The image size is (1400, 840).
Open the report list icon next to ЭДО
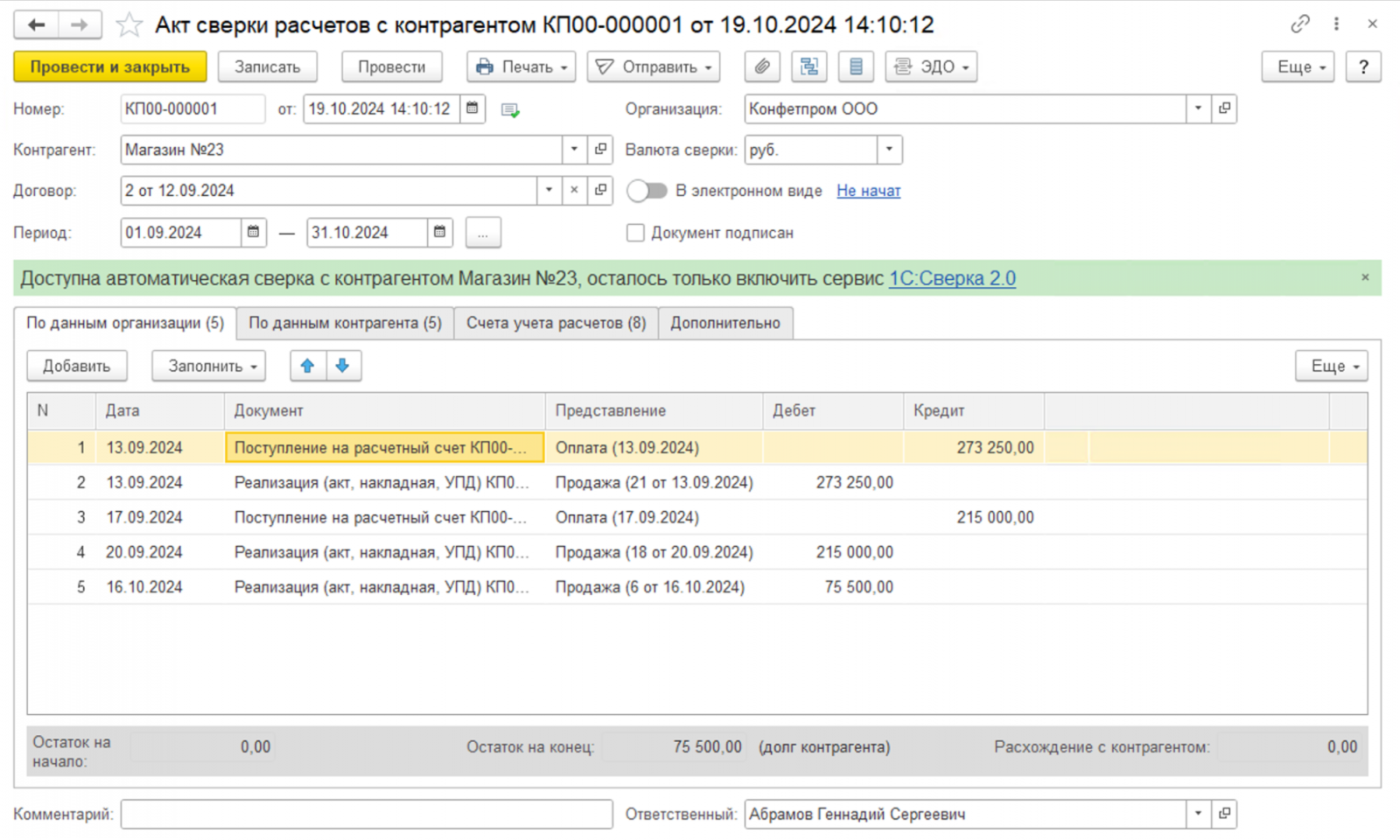[856, 66]
